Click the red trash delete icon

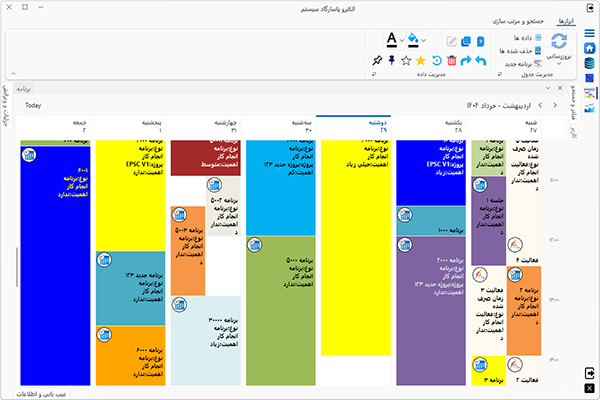coord(452,60)
